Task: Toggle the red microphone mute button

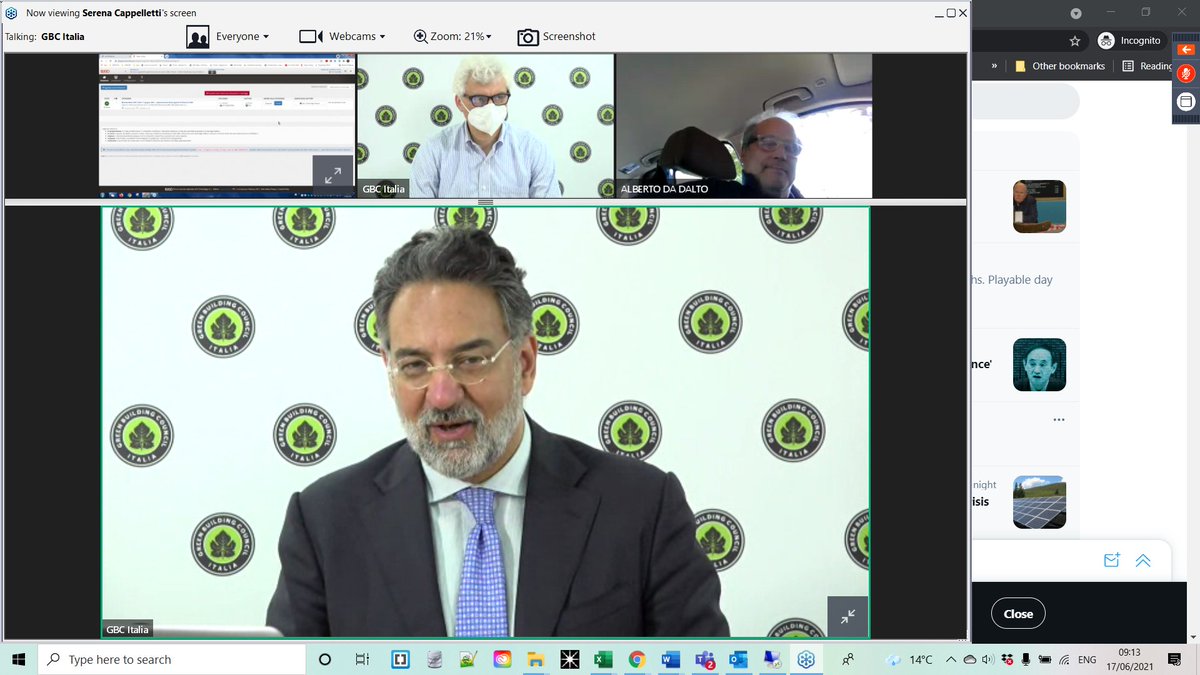Action: tap(1185, 75)
